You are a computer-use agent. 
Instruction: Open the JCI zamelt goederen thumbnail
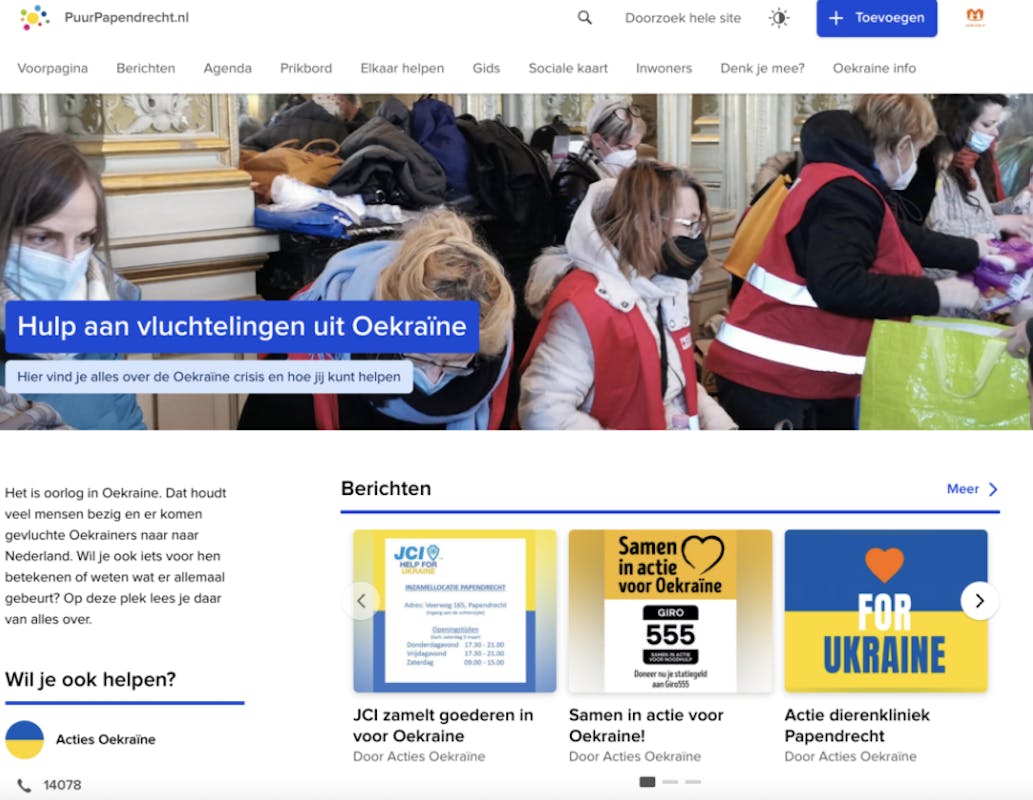click(455, 611)
